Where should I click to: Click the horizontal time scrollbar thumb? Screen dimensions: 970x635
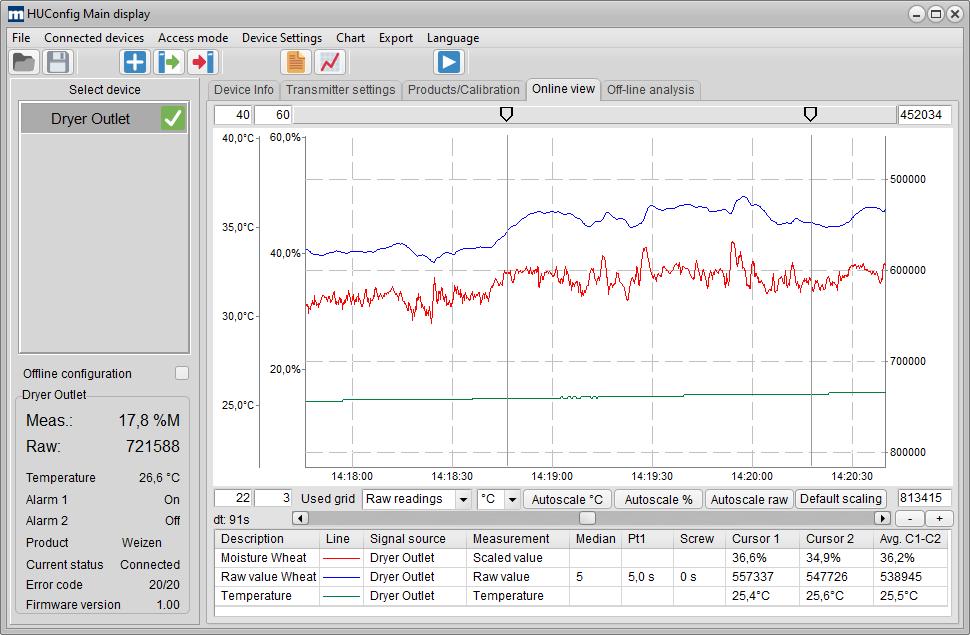point(587,518)
